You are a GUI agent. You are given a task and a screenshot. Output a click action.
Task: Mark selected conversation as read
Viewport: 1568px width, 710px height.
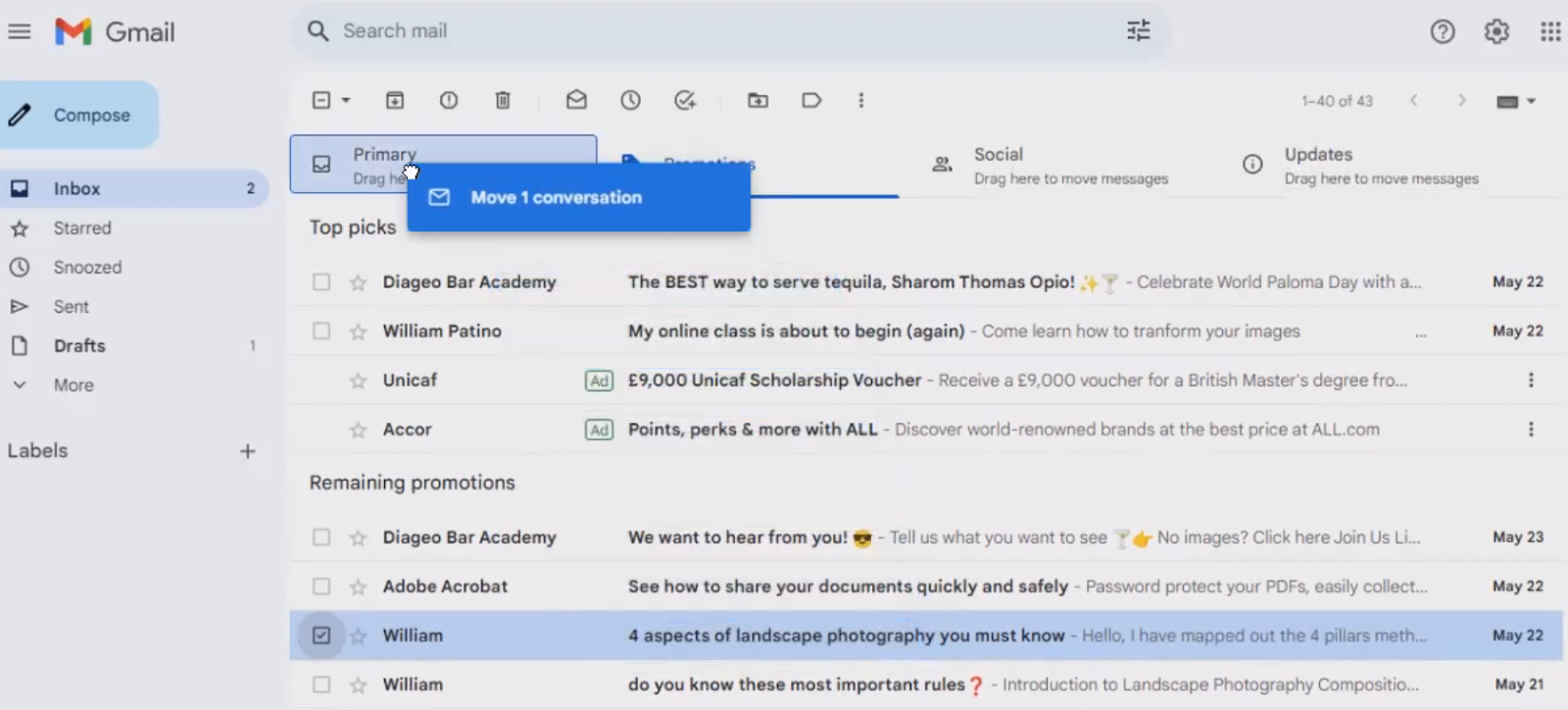pyautogui.click(x=576, y=100)
